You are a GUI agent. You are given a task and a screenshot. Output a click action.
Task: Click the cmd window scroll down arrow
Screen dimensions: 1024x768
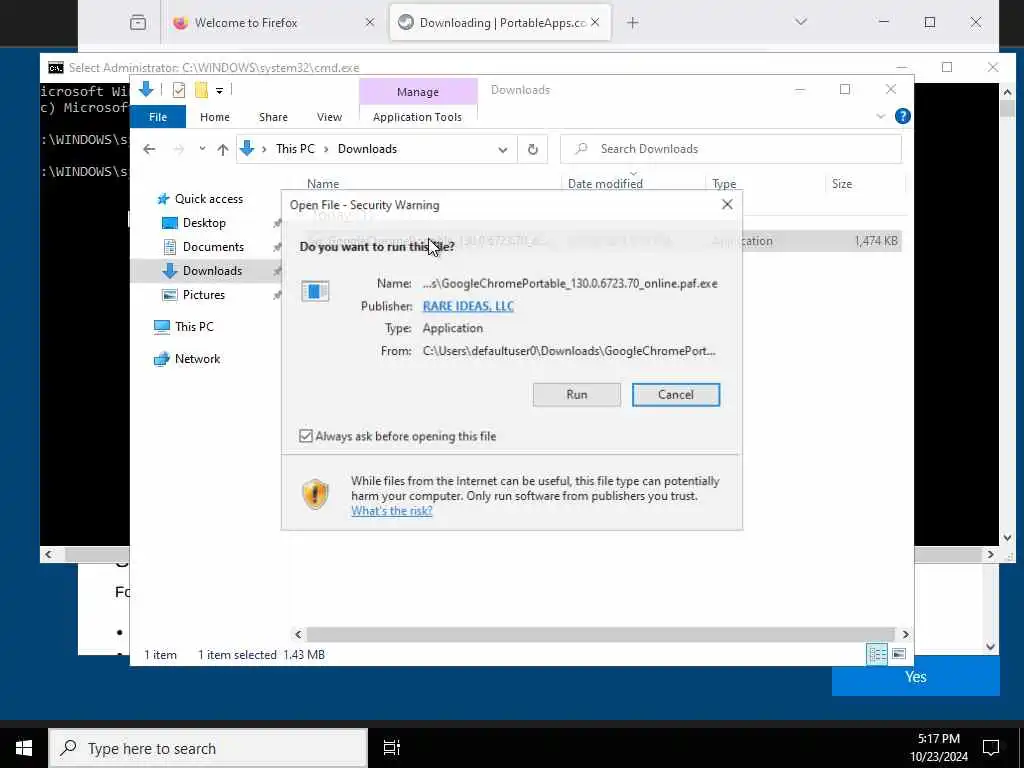coord(1007,538)
